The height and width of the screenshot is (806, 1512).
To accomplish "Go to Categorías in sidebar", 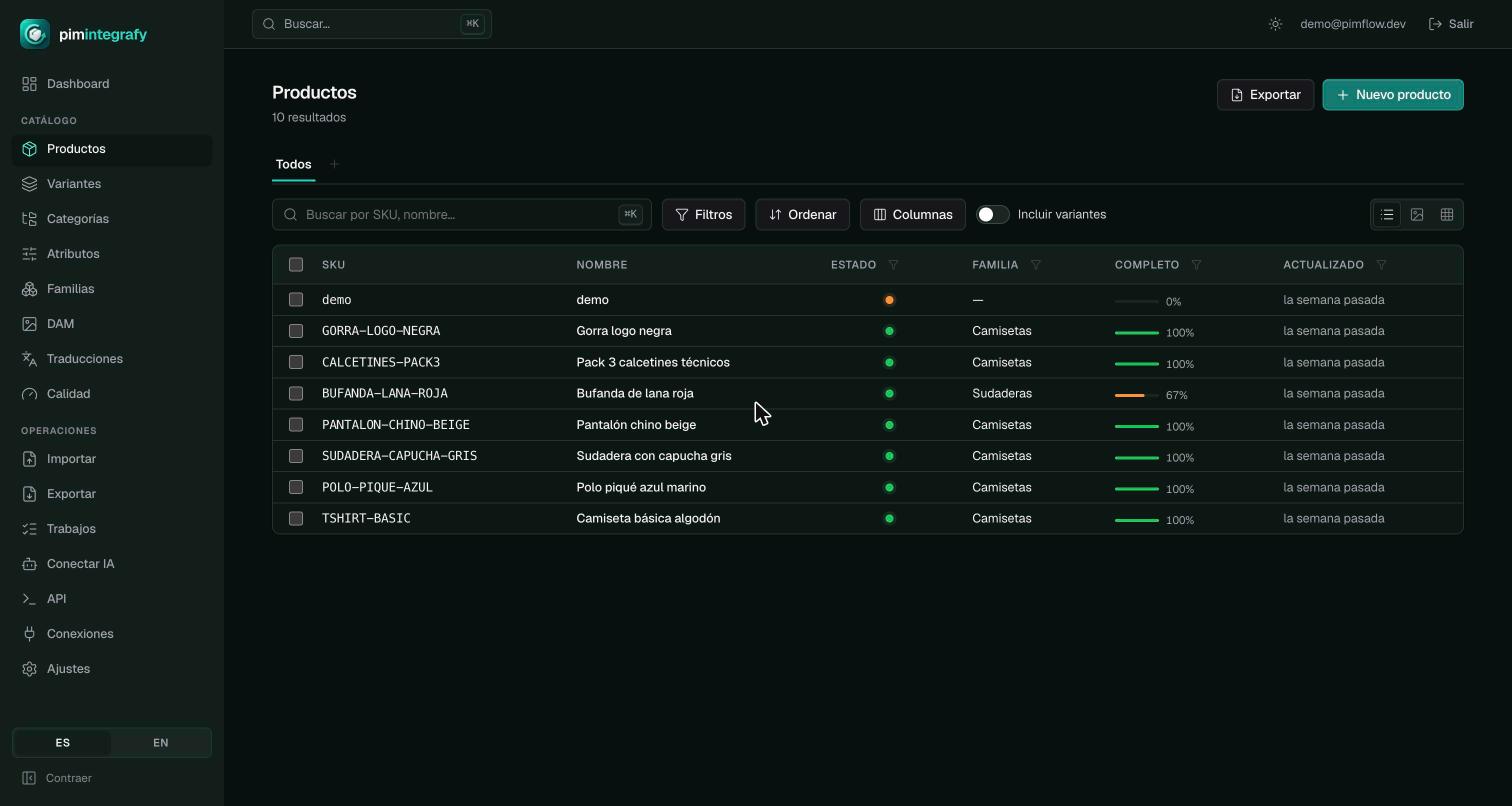I will click(112, 219).
